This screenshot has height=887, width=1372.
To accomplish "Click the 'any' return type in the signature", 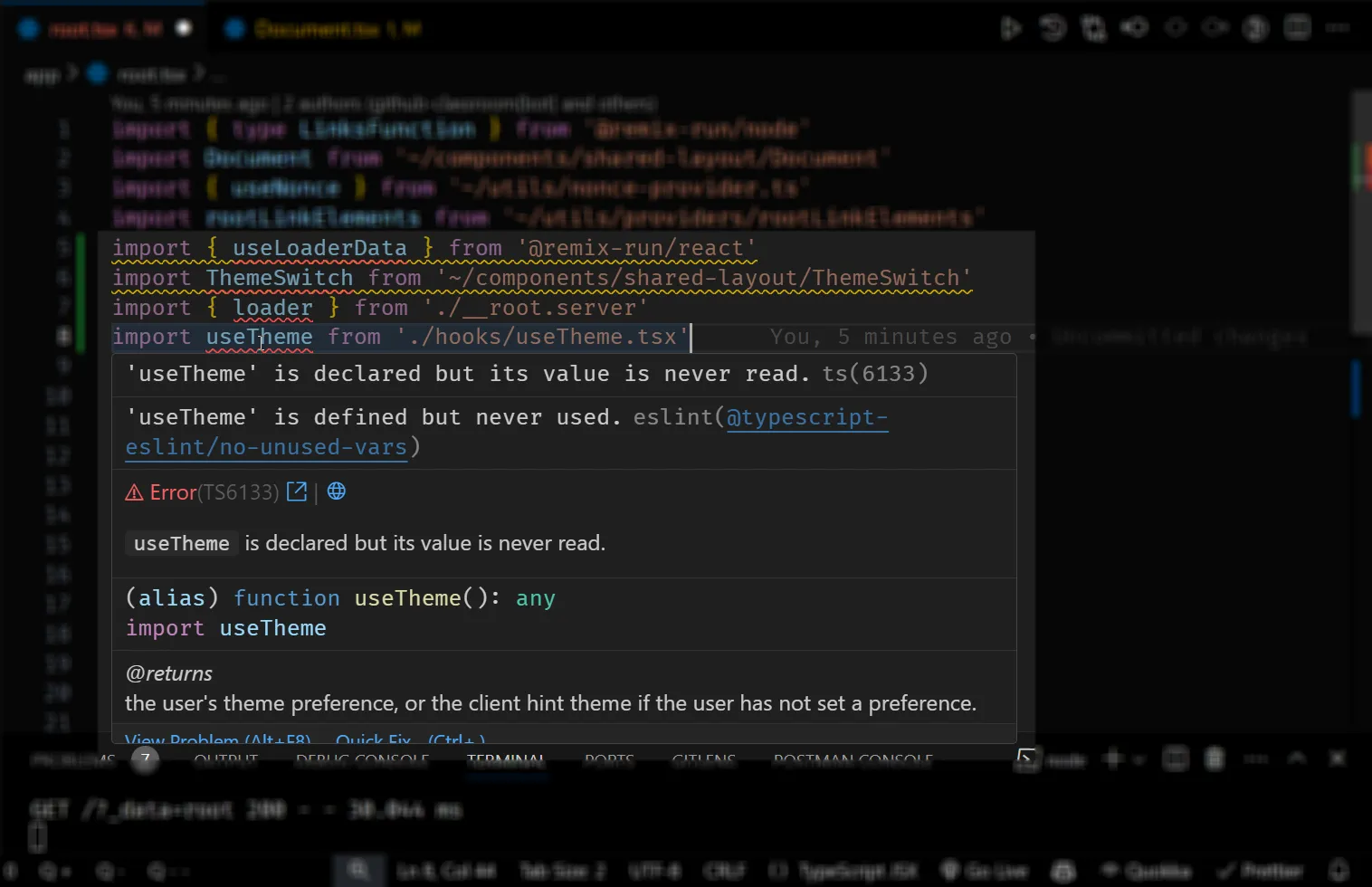I will tap(536, 598).
